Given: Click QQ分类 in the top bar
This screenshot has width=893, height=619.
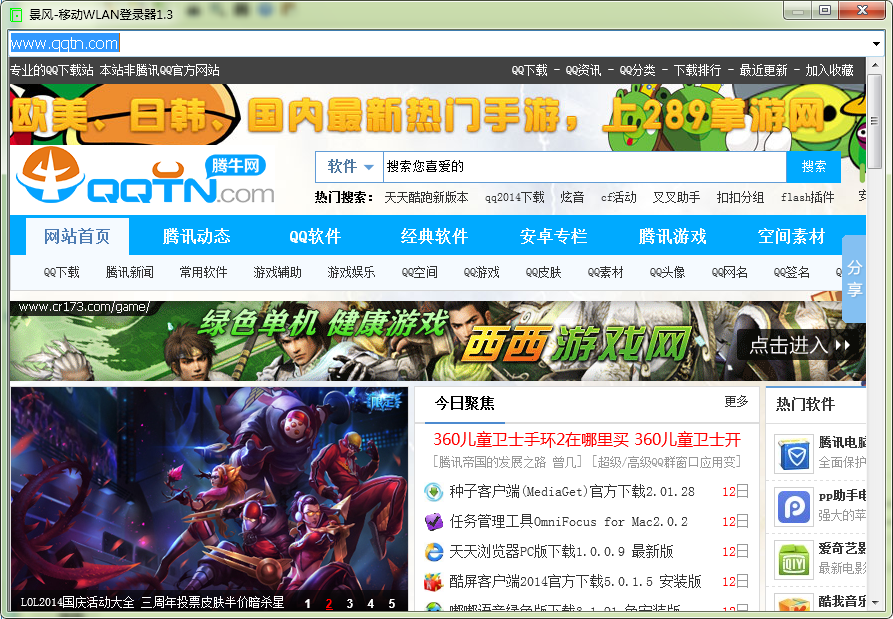Looking at the screenshot, I should (x=637, y=70).
